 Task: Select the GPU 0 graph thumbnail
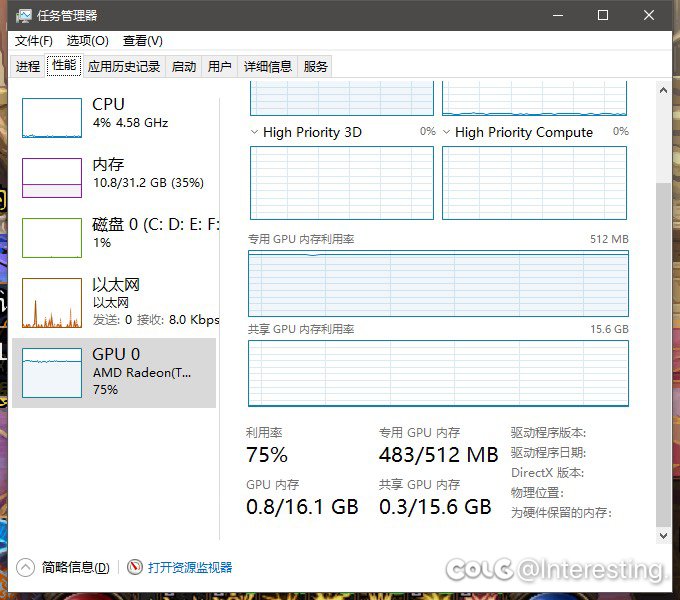tap(52, 373)
